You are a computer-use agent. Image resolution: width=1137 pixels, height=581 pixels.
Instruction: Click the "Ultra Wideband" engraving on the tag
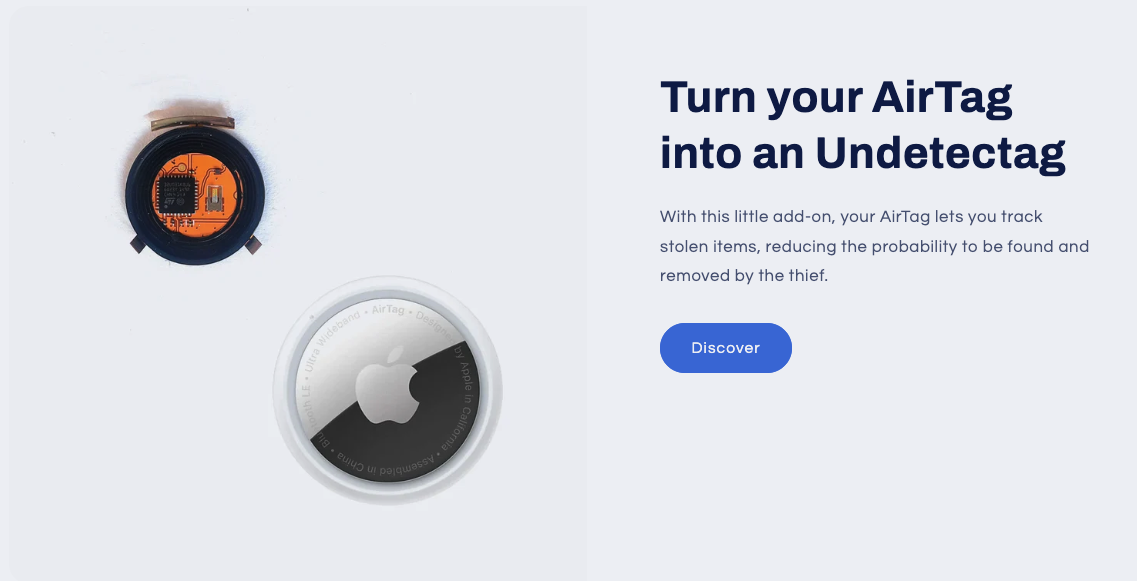point(330,339)
